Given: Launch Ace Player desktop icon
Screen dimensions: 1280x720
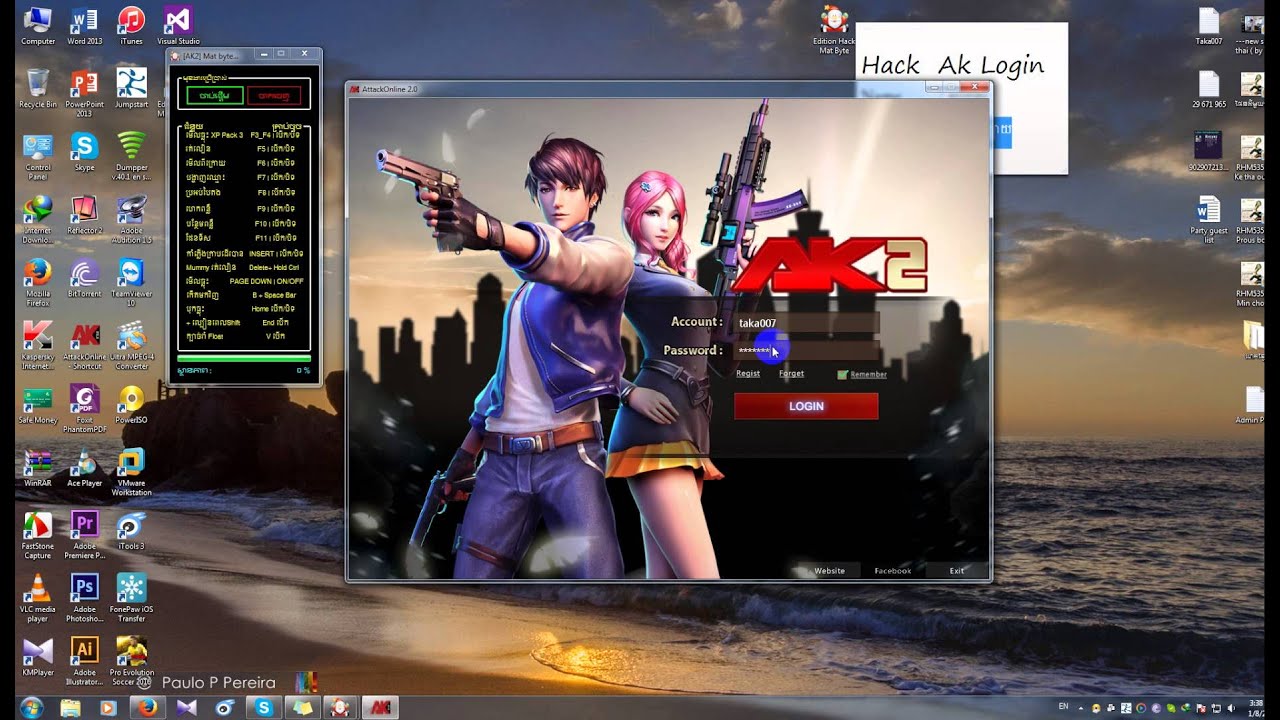Looking at the screenshot, I should (84, 468).
